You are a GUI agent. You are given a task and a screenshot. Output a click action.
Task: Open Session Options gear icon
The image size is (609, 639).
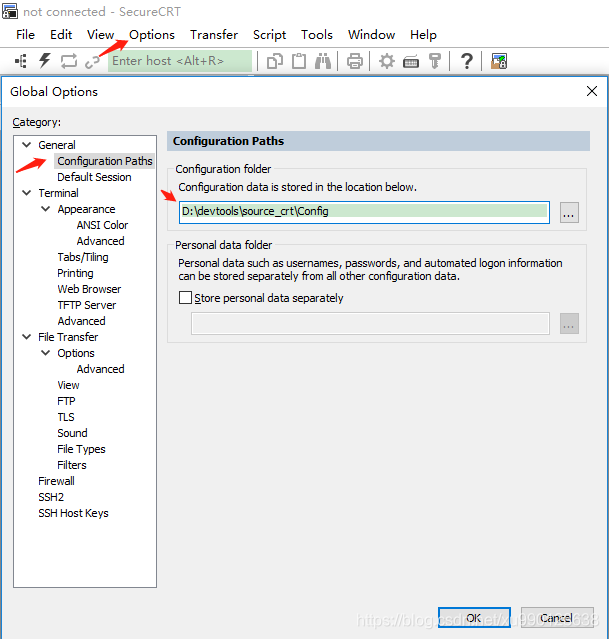386,61
